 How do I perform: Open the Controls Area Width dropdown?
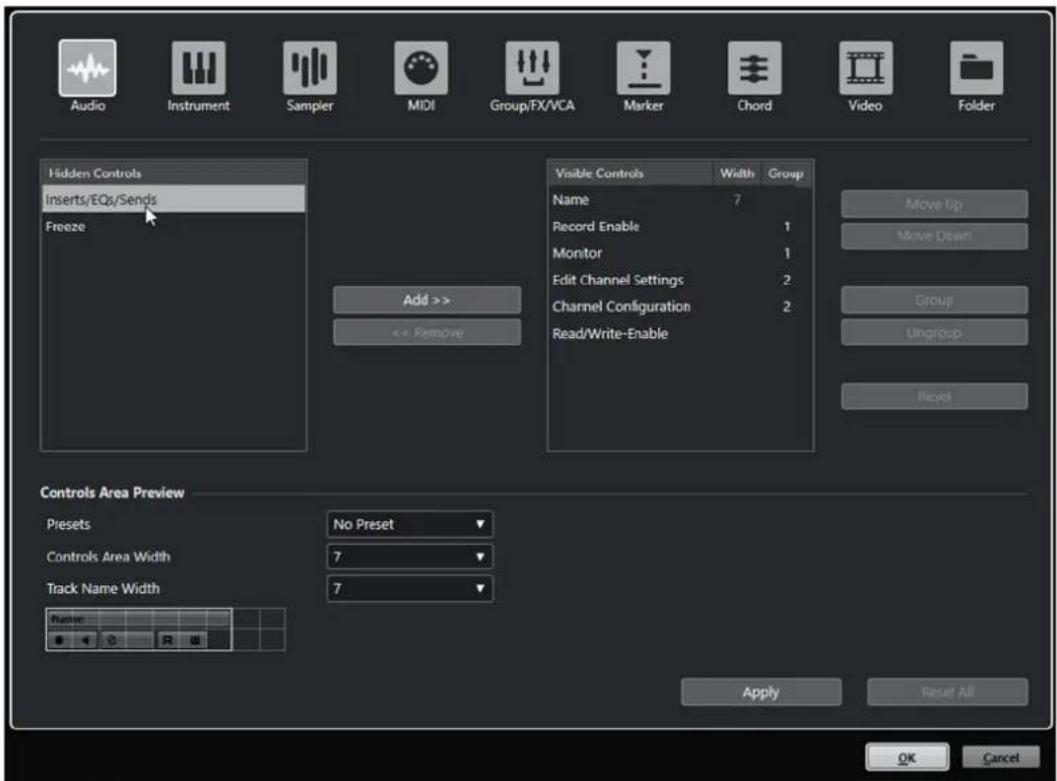pos(409,557)
